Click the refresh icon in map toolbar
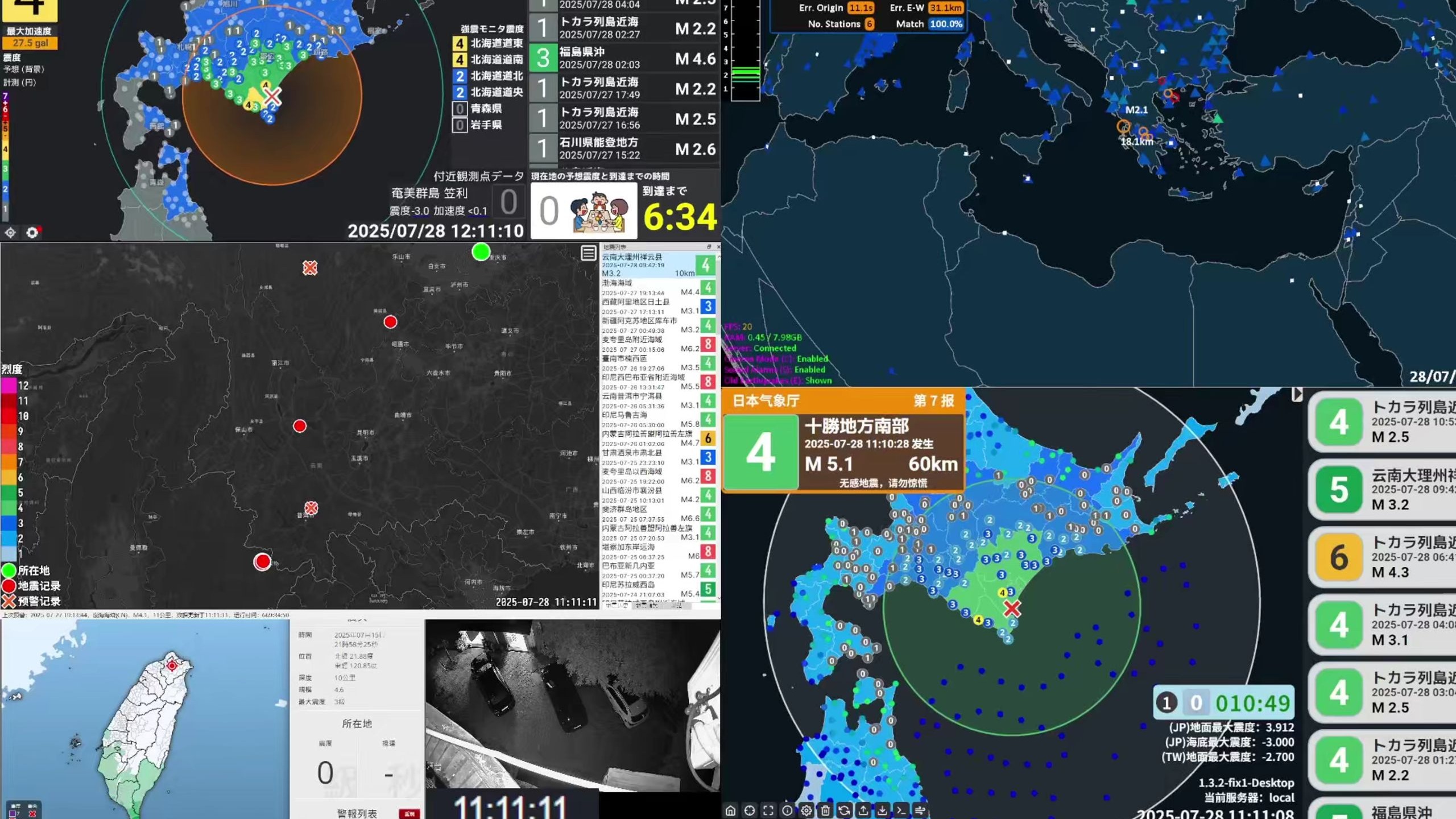Image resolution: width=1456 pixels, height=819 pixels. (x=844, y=810)
